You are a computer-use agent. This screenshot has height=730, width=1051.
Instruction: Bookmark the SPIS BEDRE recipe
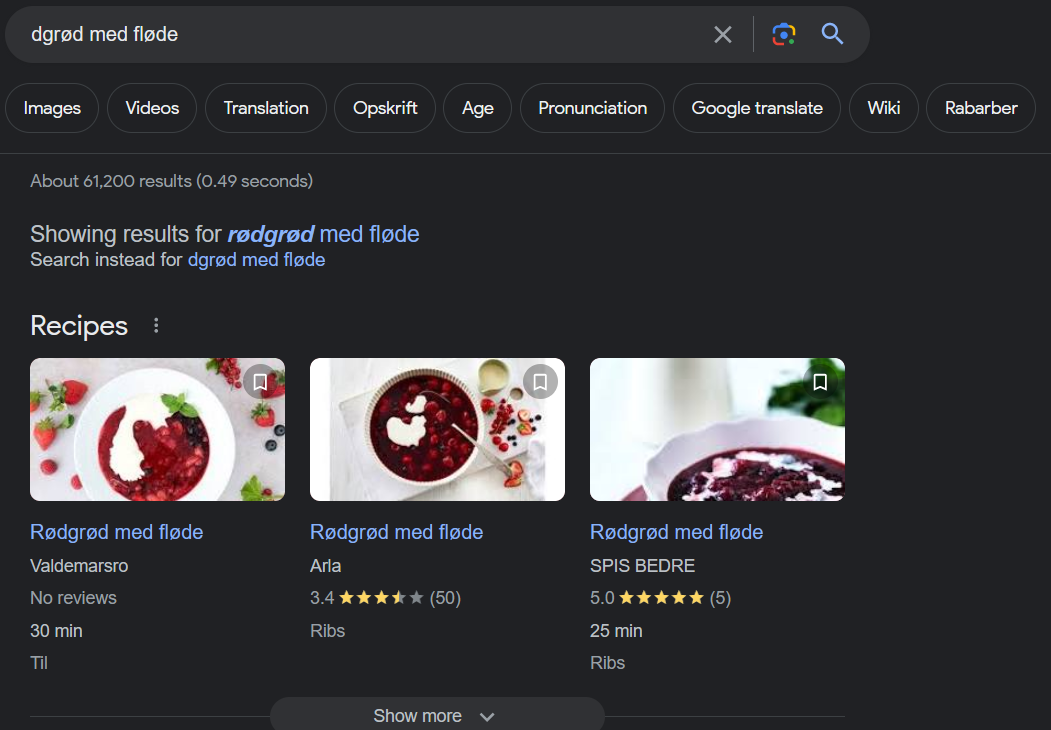coord(820,382)
